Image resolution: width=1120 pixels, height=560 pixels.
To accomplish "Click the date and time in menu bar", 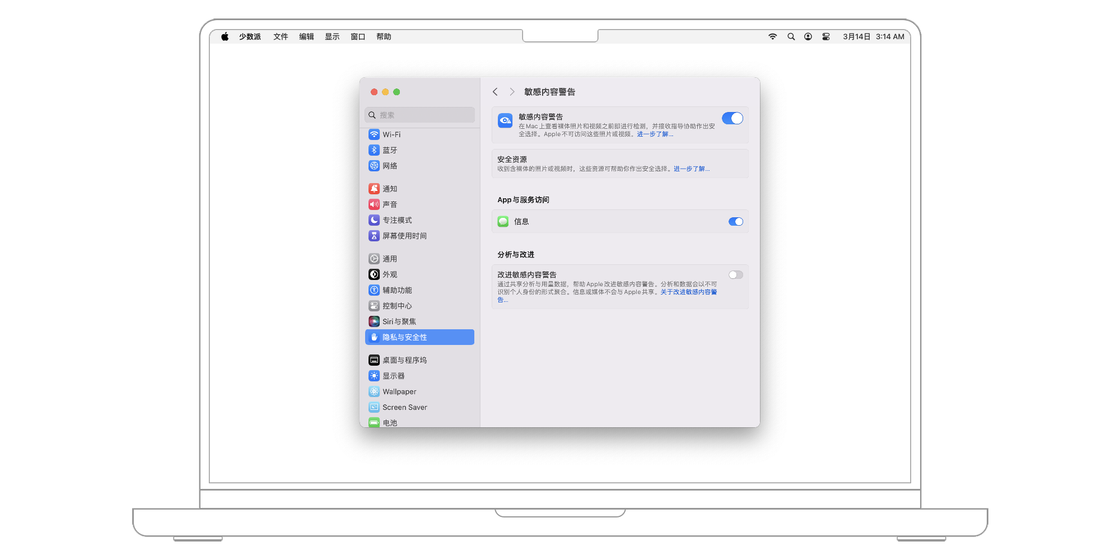I will click(874, 36).
